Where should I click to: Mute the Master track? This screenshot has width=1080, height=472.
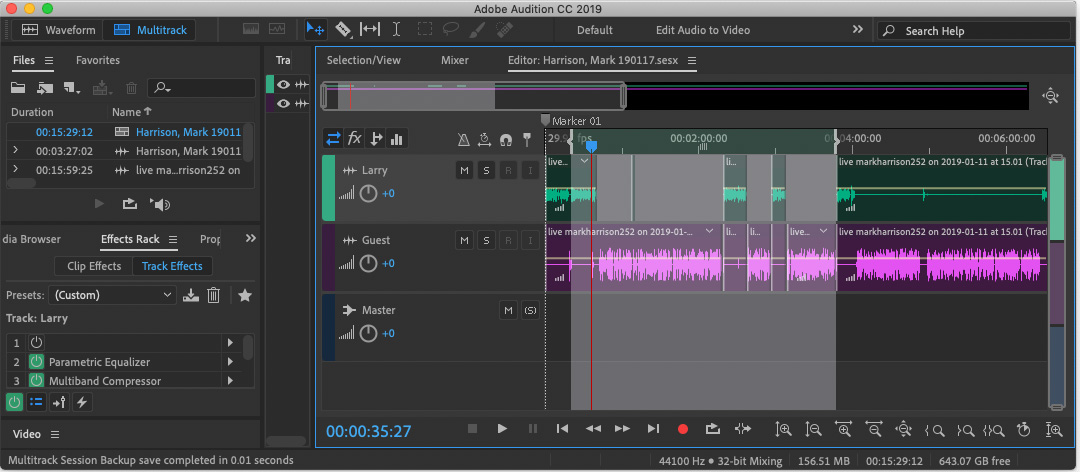pyautogui.click(x=508, y=311)
